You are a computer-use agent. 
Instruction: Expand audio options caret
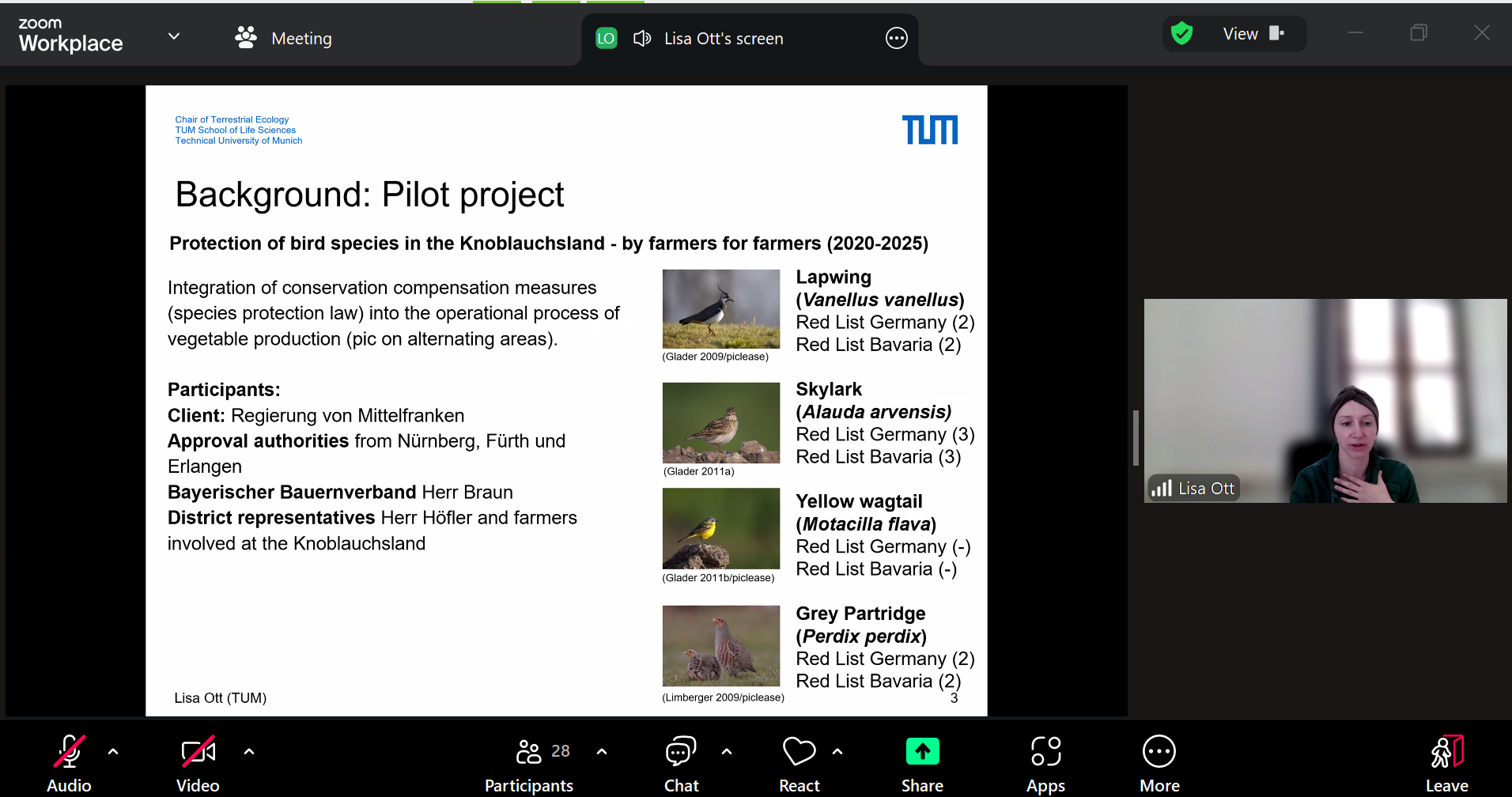point(113,752)
